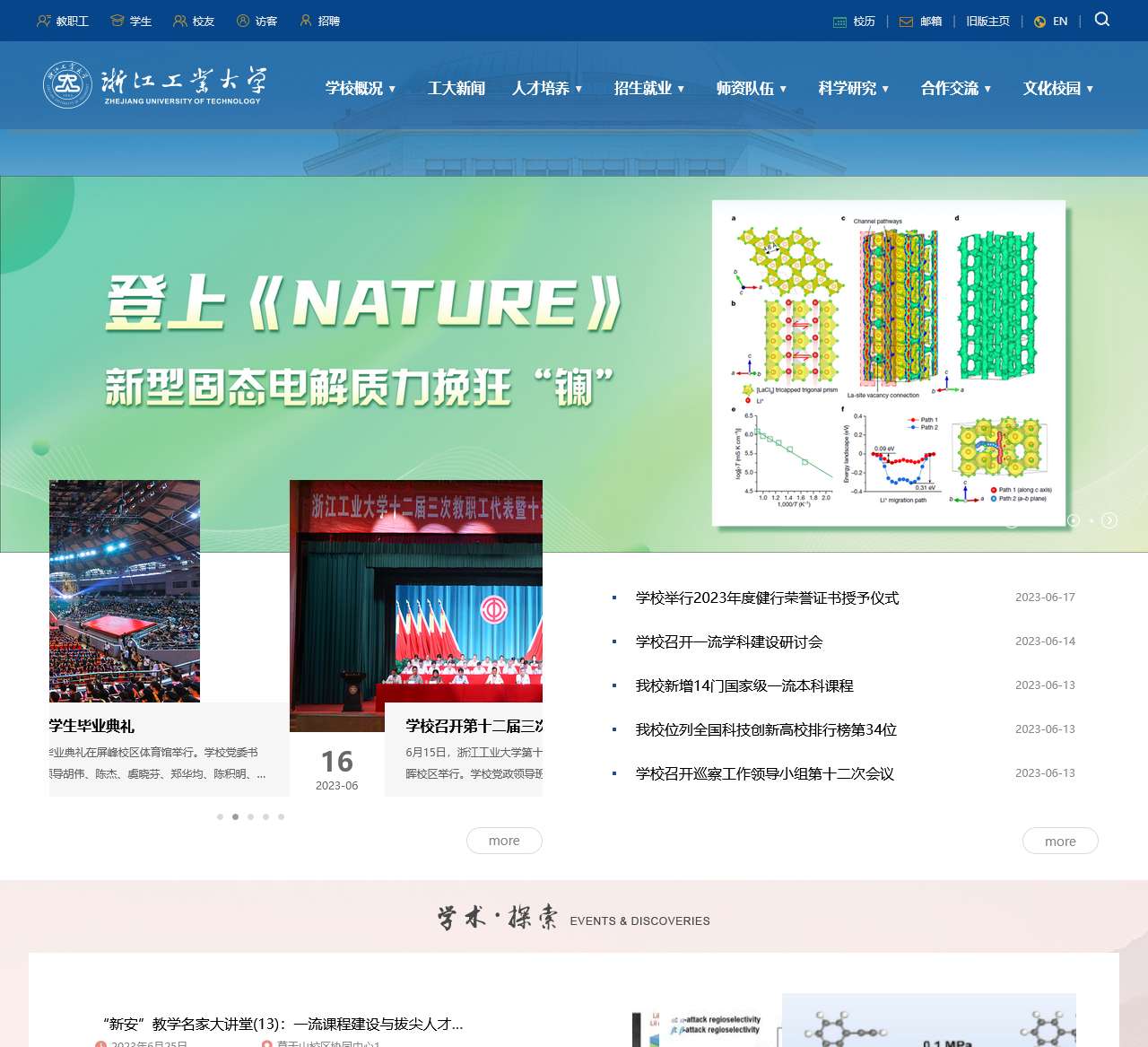The height and width of the screenshot is (1047, 1148).
Task: Open the 新安 教学名家大讲堂(13) event
Action: click(283, 1024)
